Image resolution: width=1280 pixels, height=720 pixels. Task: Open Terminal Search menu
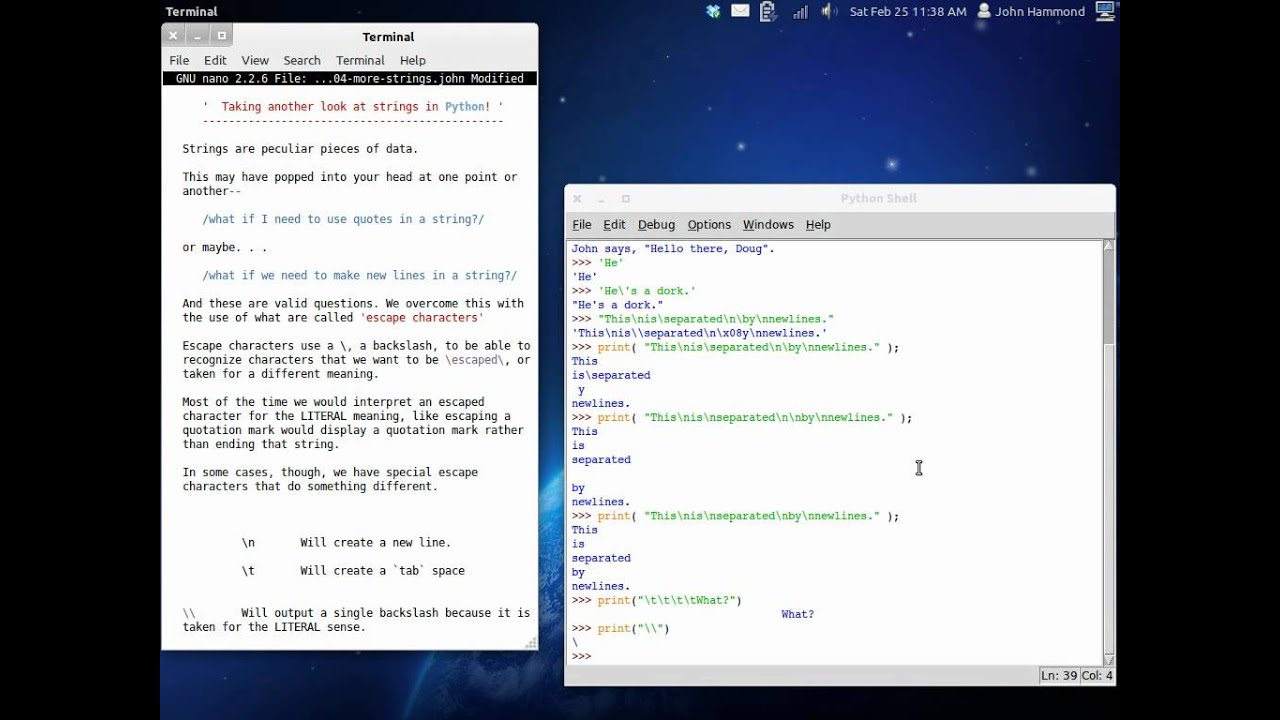tap(302, 60)
